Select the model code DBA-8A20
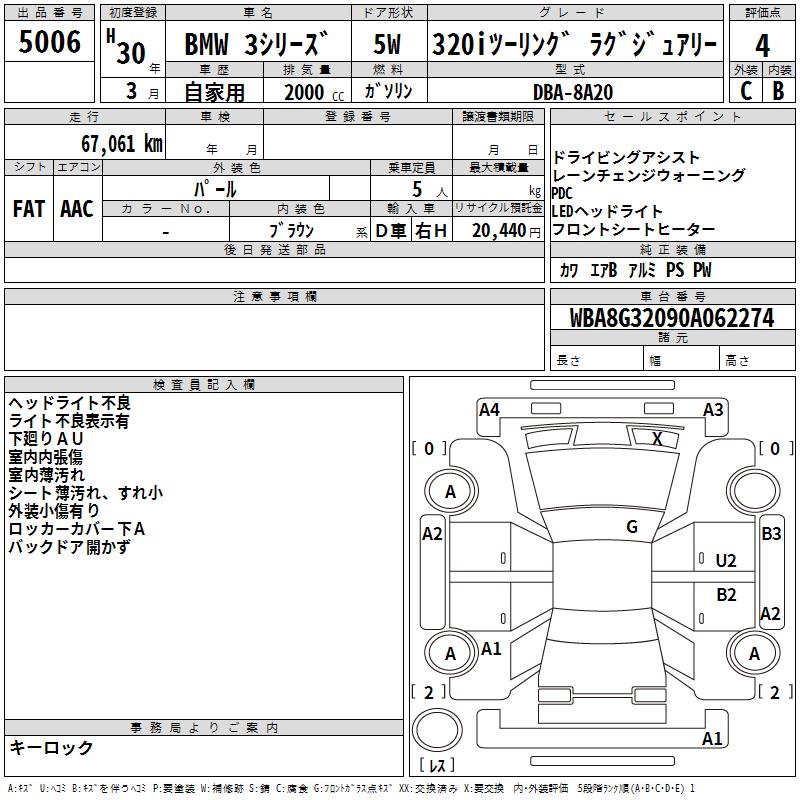This screenshot has height=800, width=800. pyautogui.click(x=573, y=92)
